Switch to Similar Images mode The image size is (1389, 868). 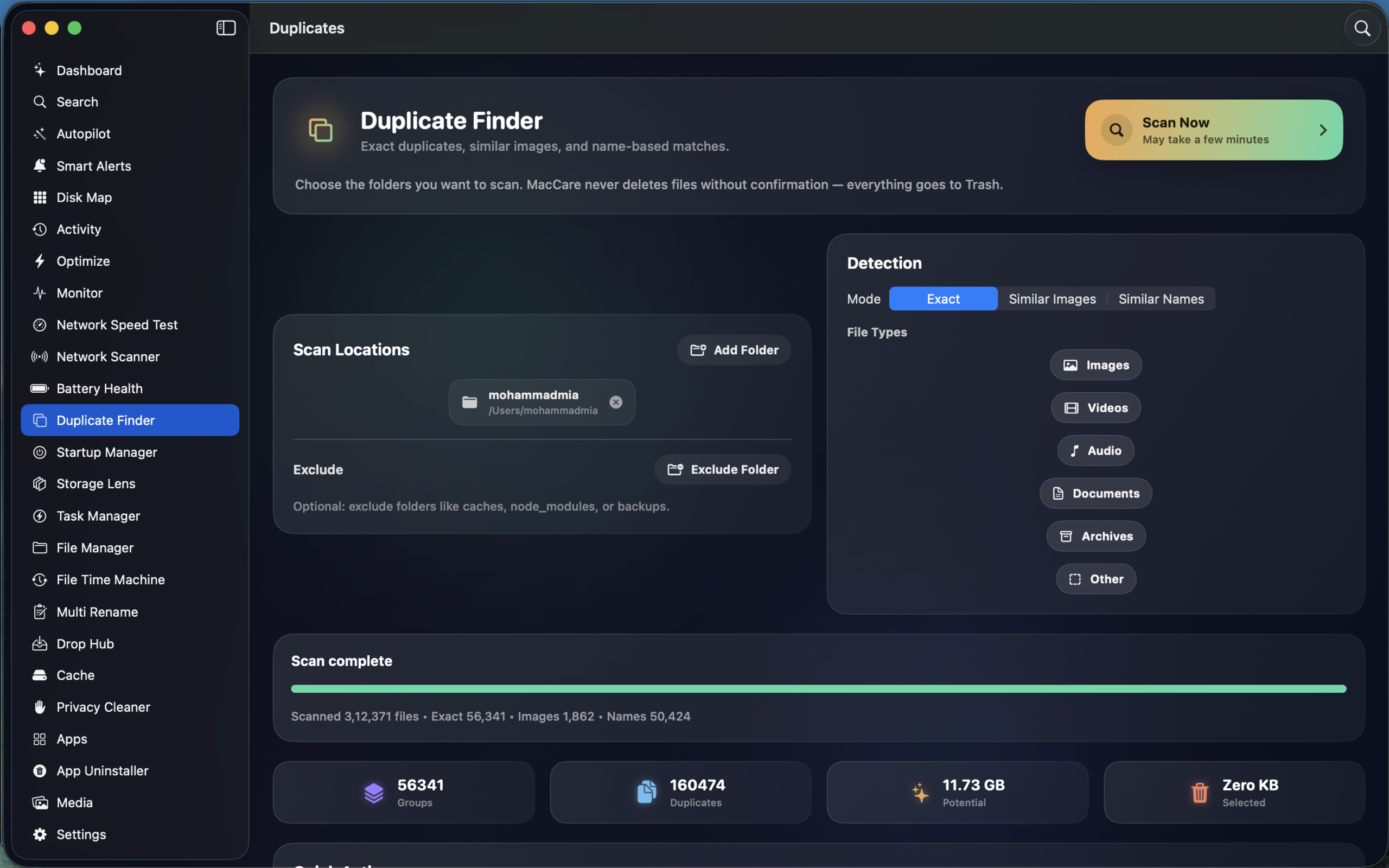coord(1052,299)
